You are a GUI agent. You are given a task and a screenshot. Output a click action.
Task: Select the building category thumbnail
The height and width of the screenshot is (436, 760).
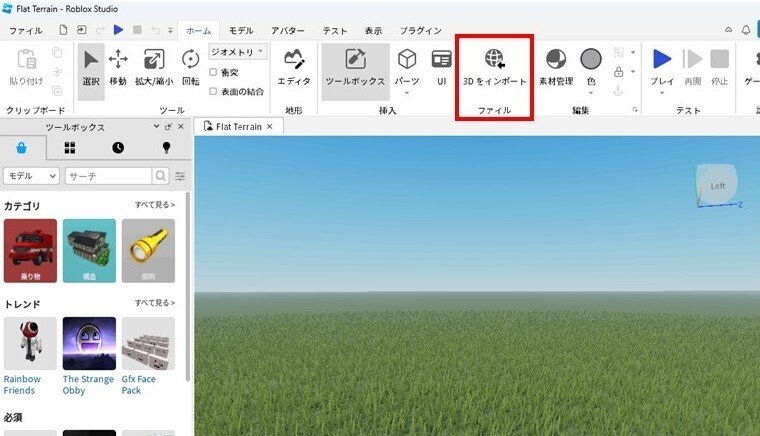point(89,250)
